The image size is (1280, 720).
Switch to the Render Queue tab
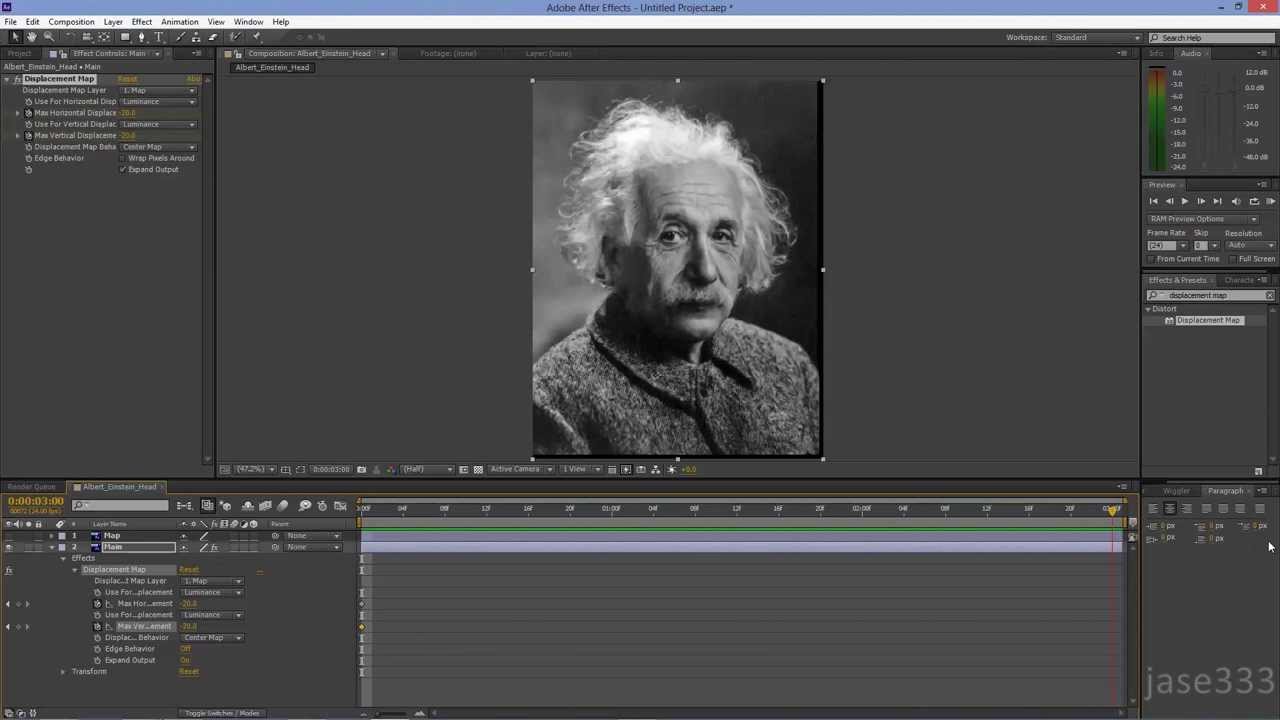tap(32, 487)
